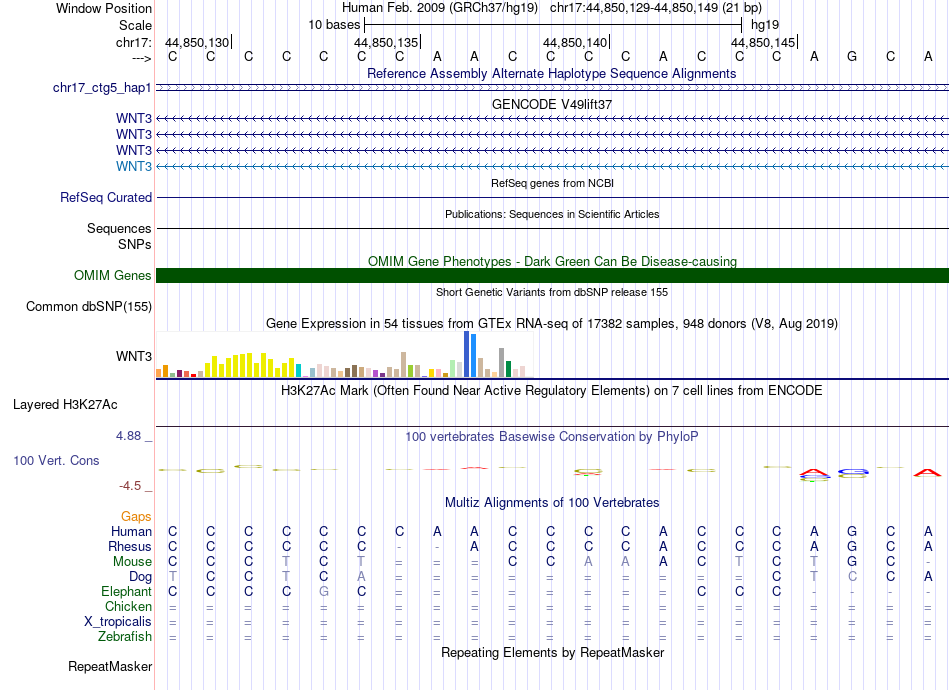Click the 100 Vert. Cons label

(x=56, y=460)
